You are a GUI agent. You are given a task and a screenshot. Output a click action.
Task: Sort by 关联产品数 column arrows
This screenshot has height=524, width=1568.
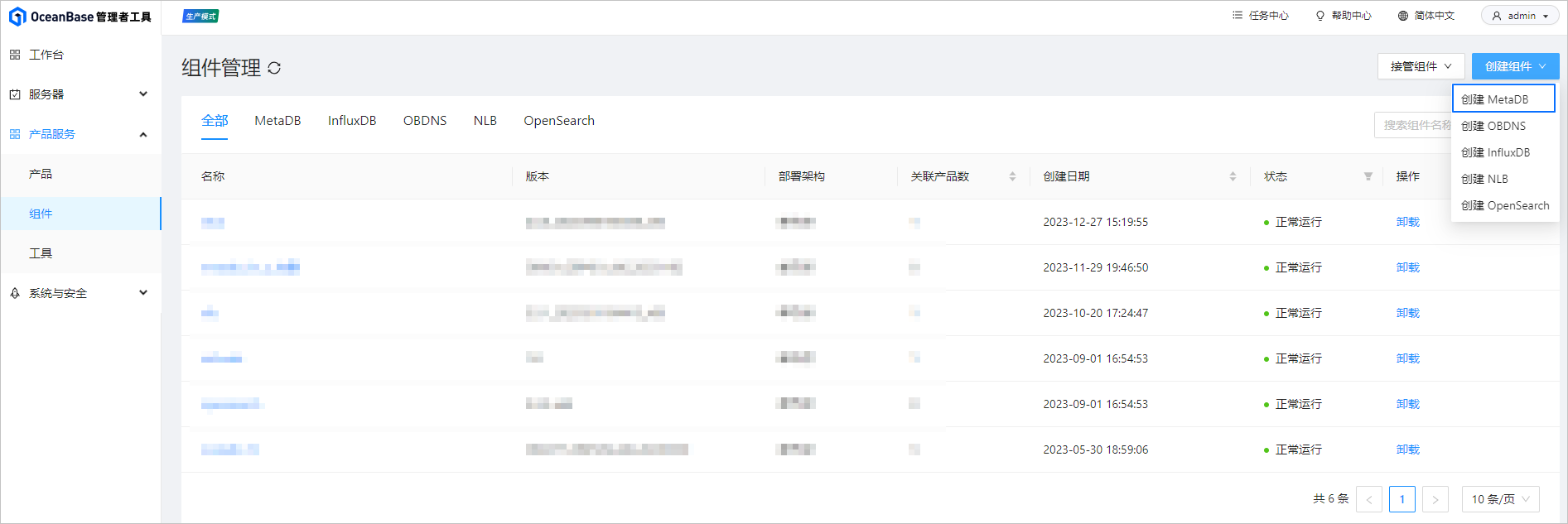[1012, 176]
